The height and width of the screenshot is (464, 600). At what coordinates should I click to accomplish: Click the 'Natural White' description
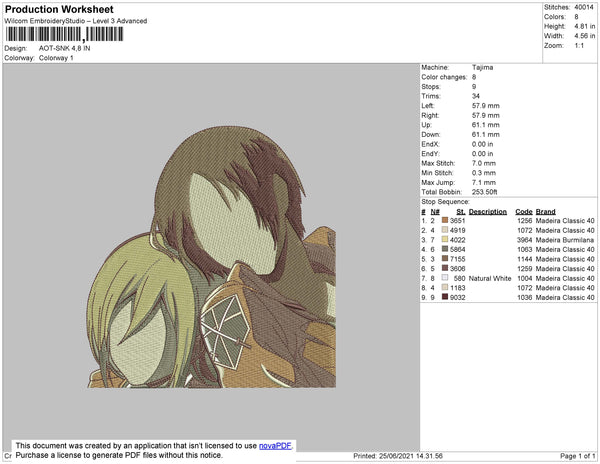point(490,278)
